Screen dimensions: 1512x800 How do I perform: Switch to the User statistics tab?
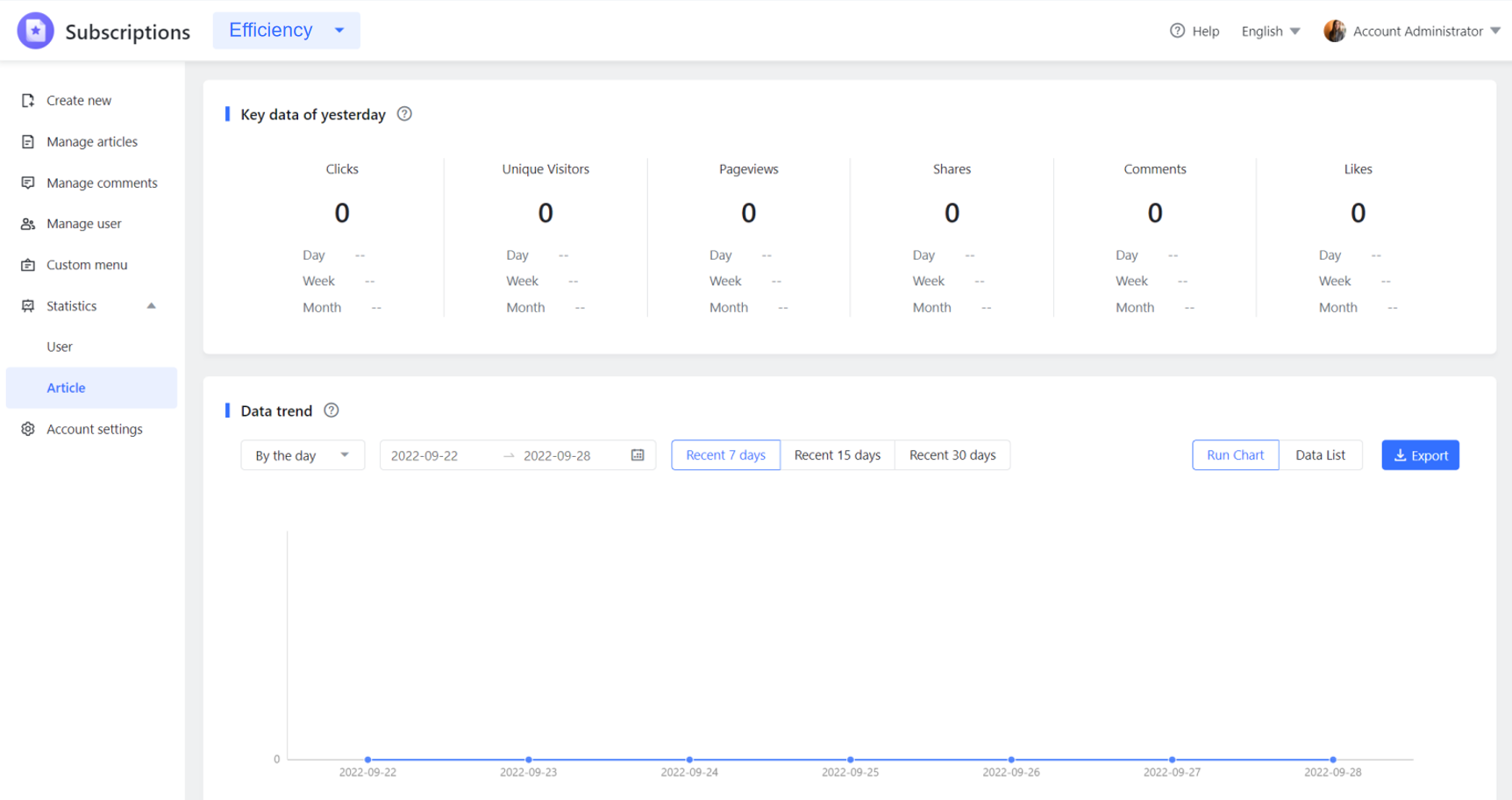pos(59,346)
